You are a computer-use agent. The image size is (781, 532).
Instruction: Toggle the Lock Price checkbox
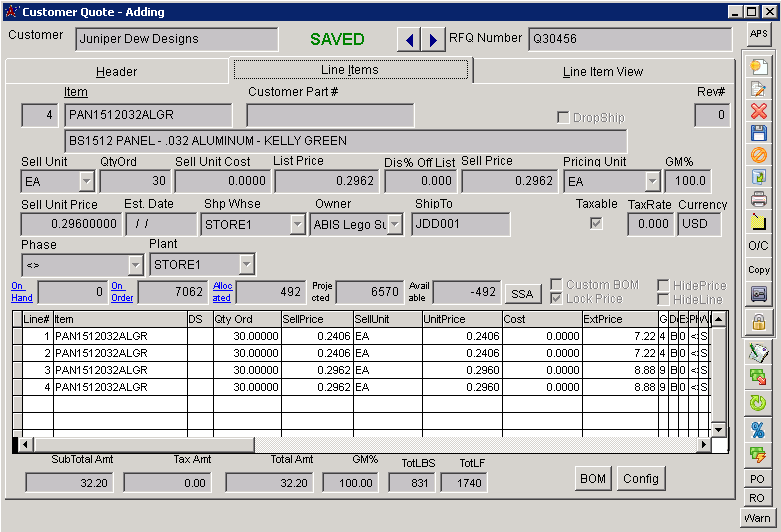pyautogui.click(x=557, y=299)
